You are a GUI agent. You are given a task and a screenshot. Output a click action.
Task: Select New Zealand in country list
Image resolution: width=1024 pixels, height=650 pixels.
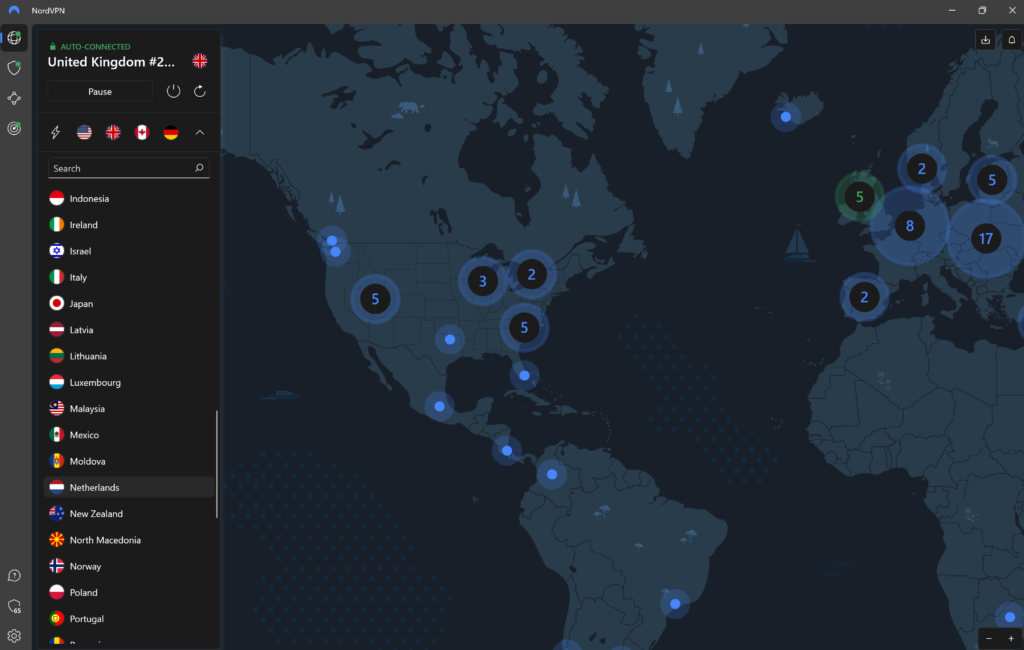point(129,513)
